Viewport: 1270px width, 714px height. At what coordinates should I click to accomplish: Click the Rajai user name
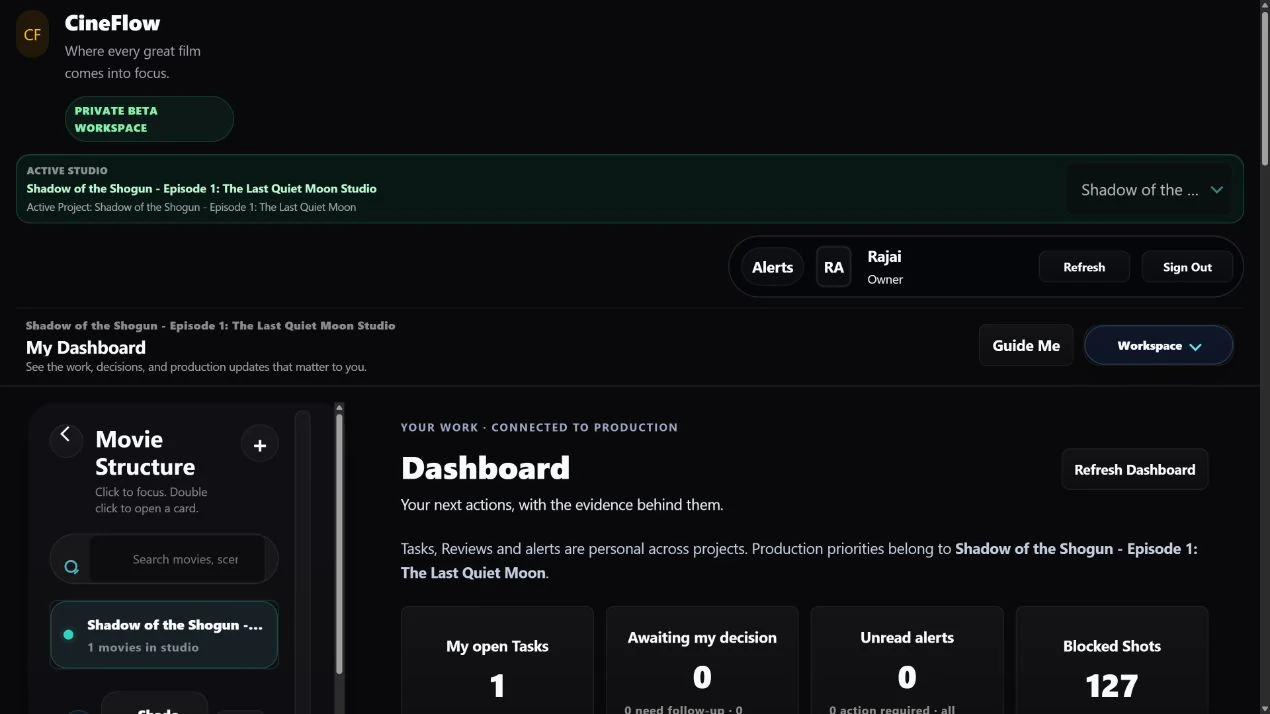click(x=885, y=257)
